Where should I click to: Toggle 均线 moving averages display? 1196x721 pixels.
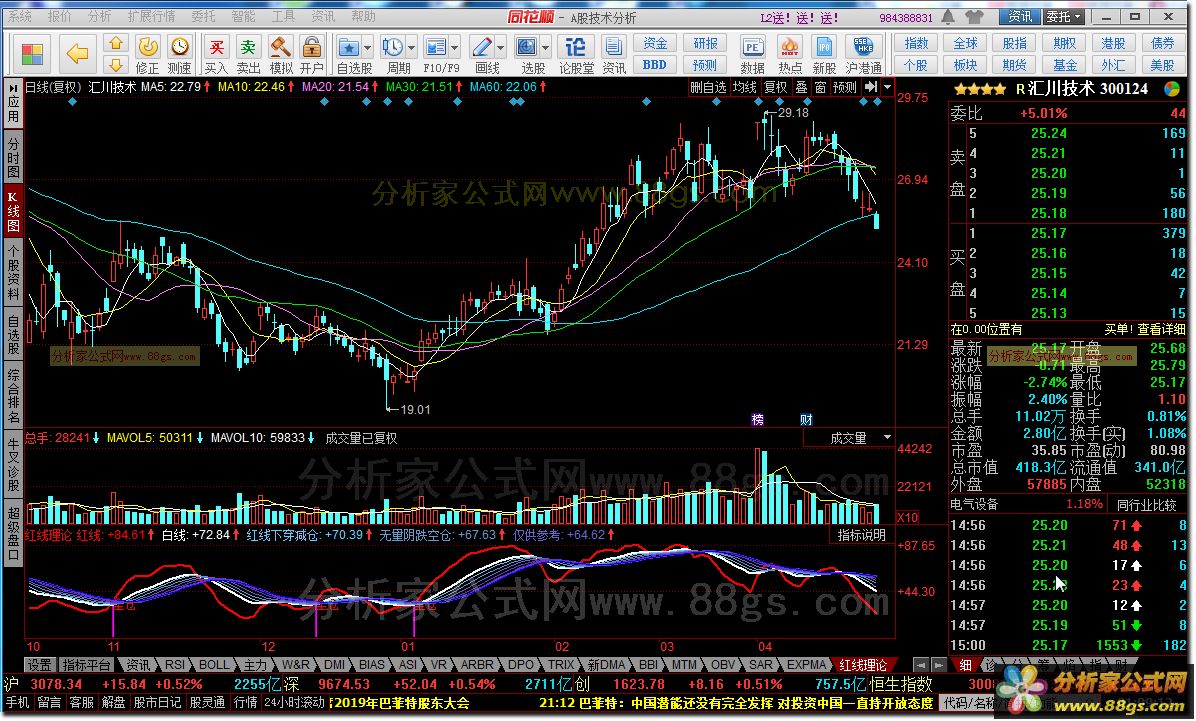click(x=744, y=88)
